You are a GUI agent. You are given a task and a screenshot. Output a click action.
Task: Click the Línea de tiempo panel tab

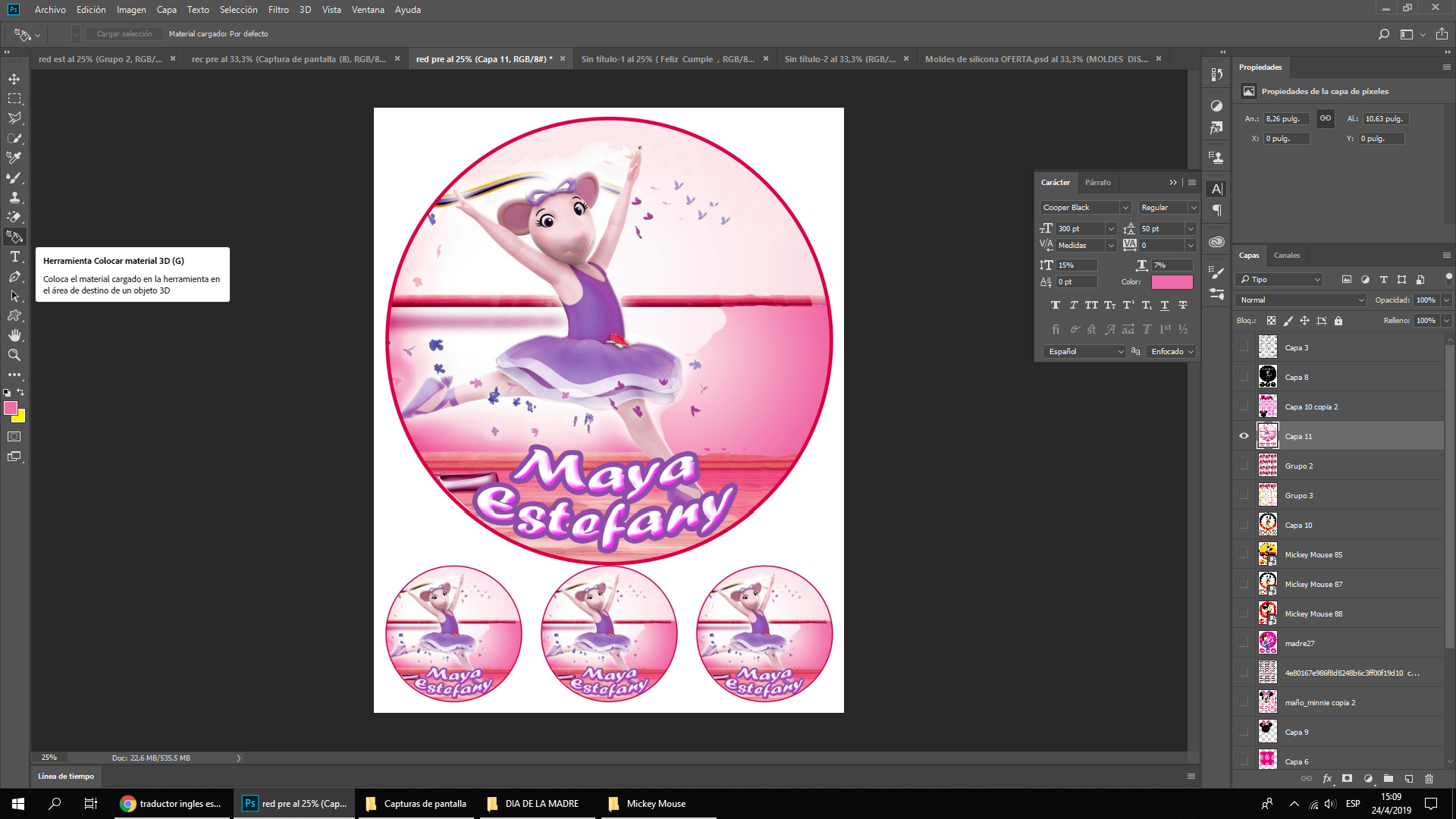(66, 777)
